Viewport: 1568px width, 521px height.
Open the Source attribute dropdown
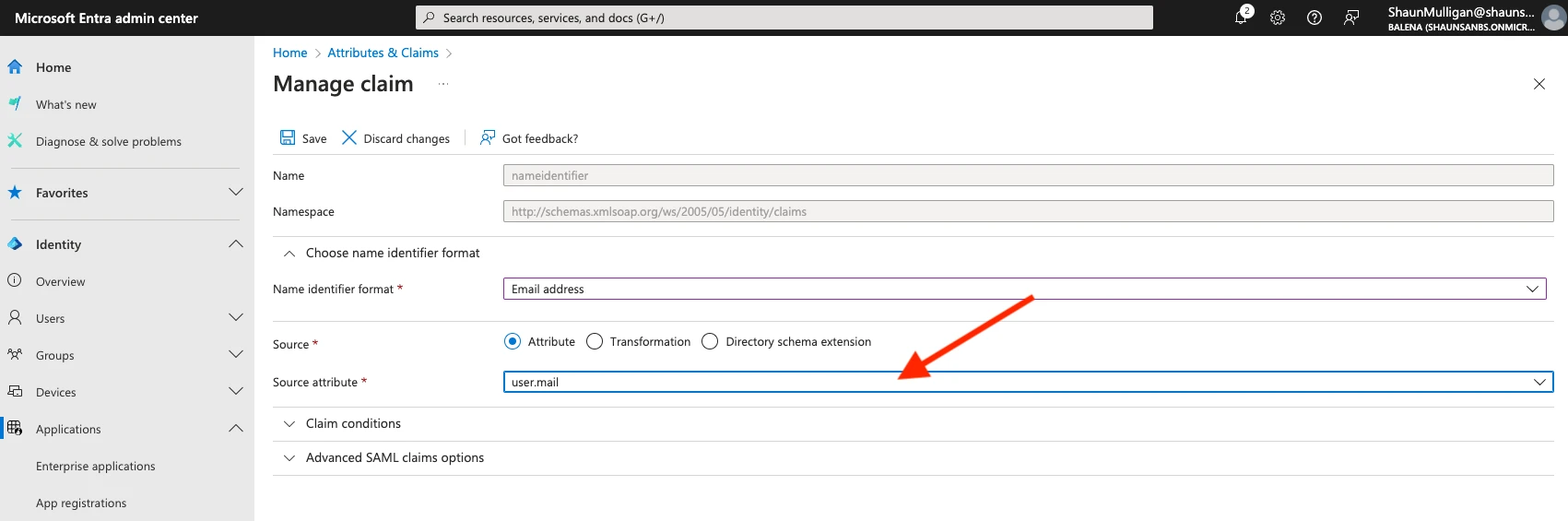[1027, 382]
